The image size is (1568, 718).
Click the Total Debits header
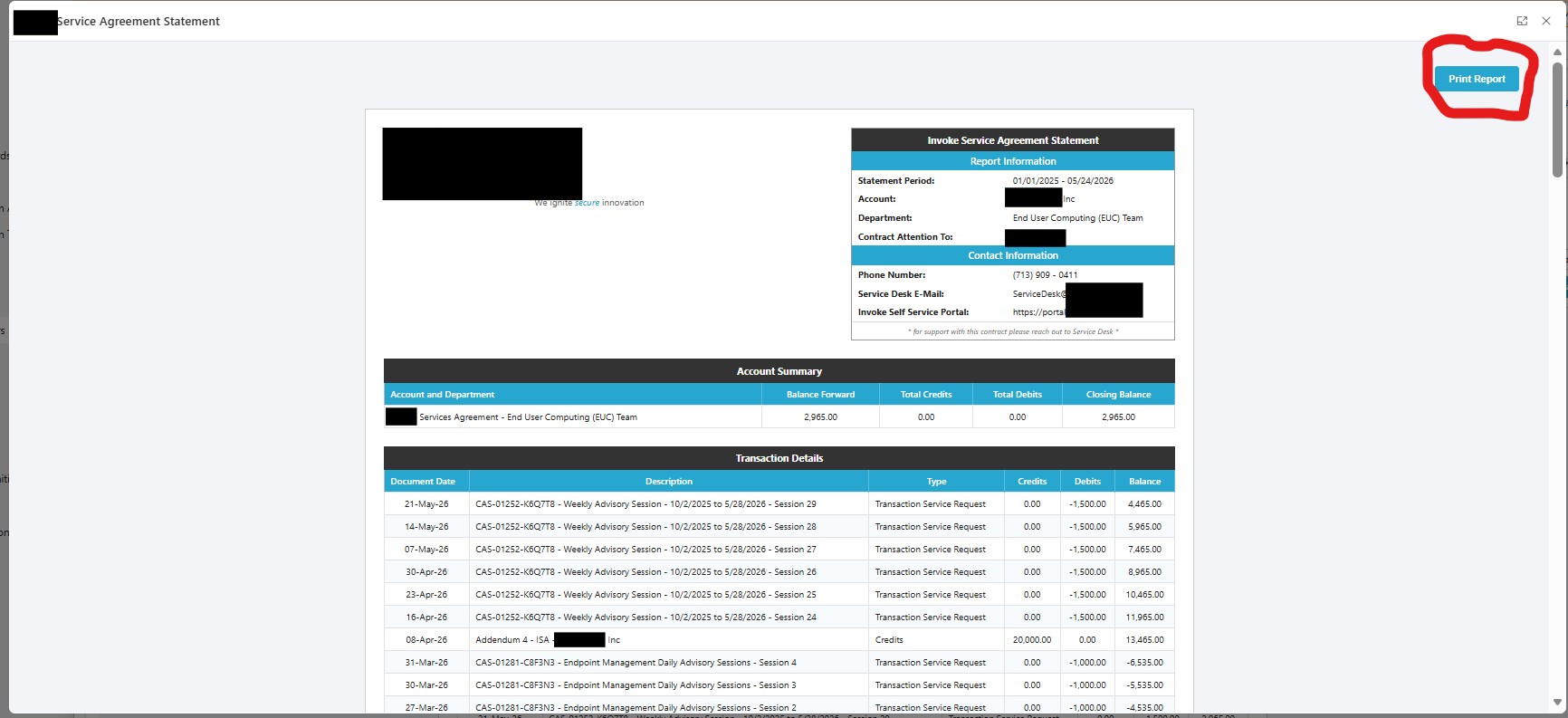point(1018,395)
